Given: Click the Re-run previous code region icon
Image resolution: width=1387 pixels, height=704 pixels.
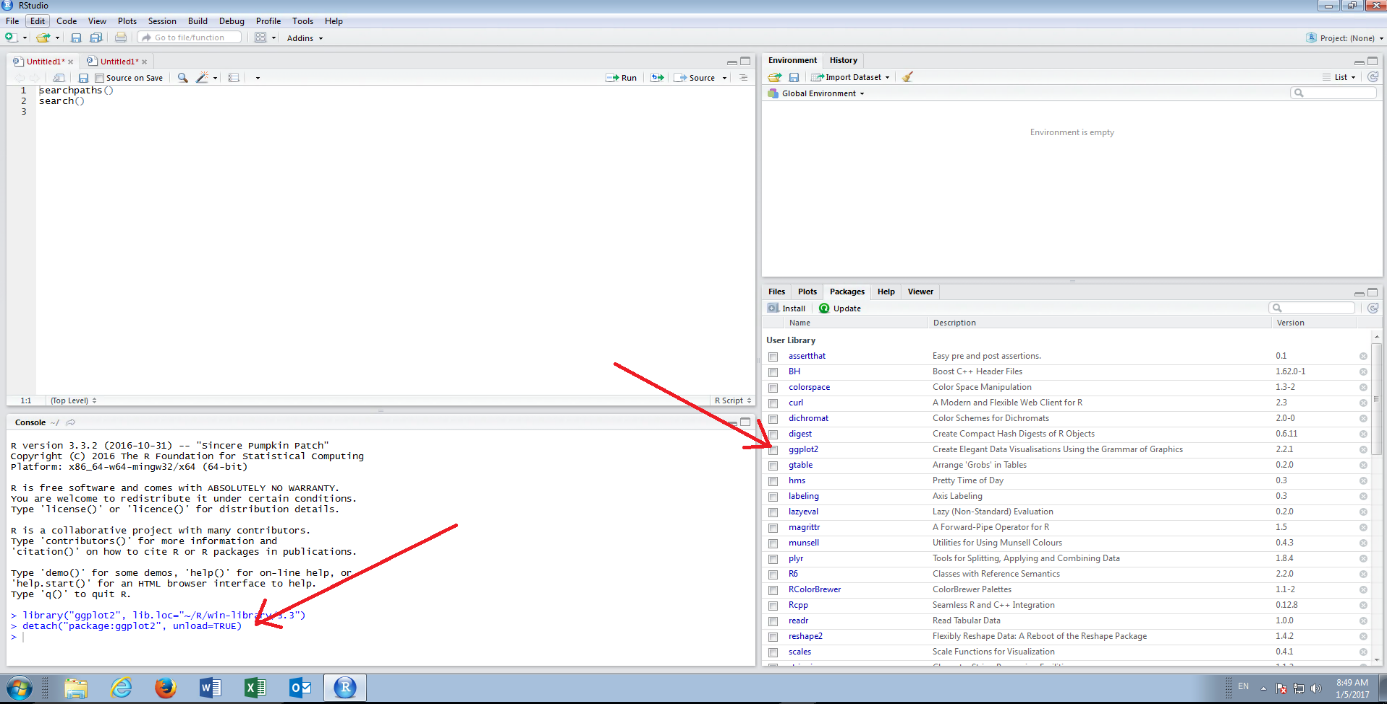Looking at the screenshot, I should pyautogui.click(x=657, y=78).
